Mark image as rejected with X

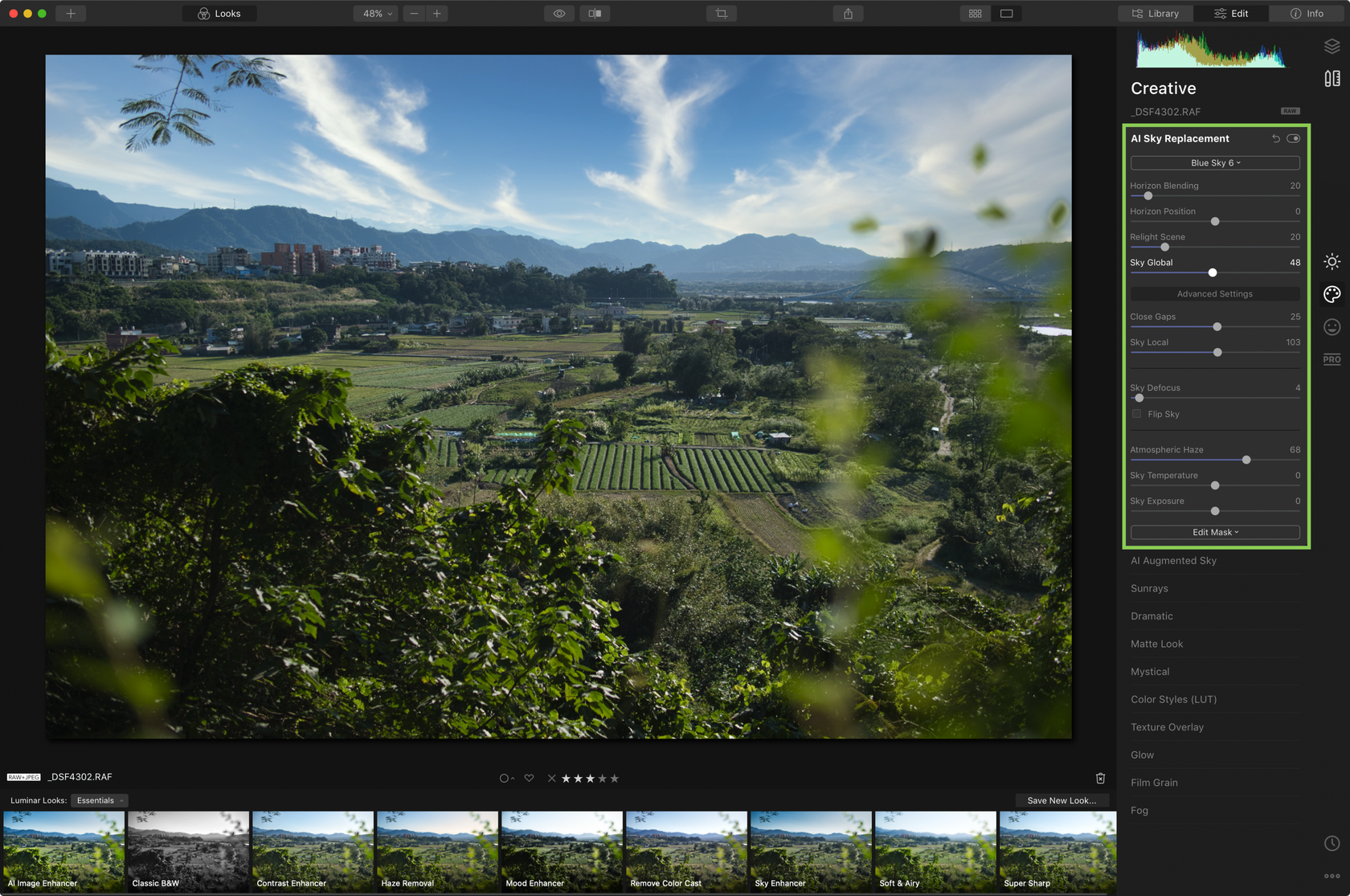coord(551,778)
